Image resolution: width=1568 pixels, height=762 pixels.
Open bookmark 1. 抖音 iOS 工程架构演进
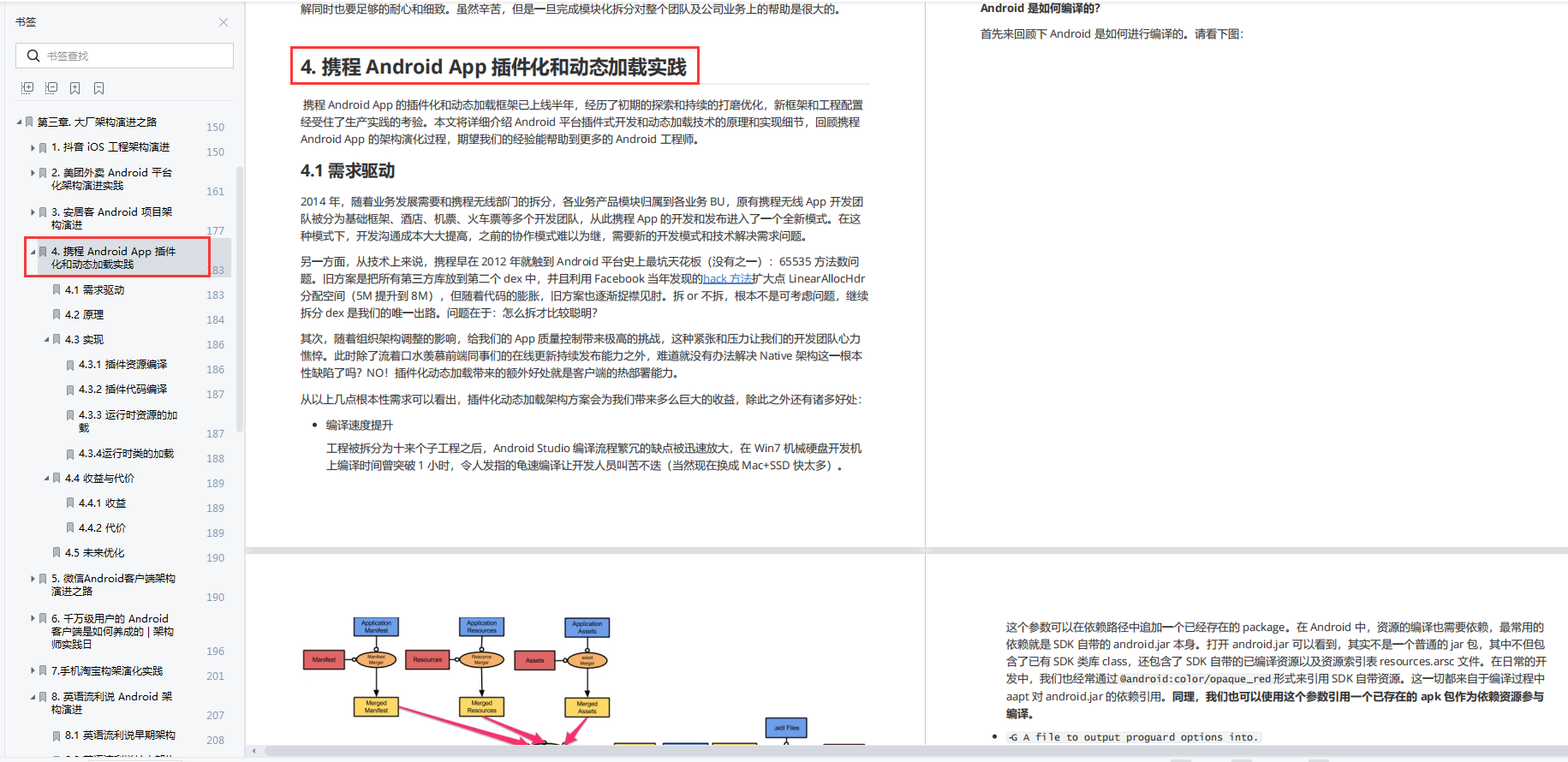point(110,147)
